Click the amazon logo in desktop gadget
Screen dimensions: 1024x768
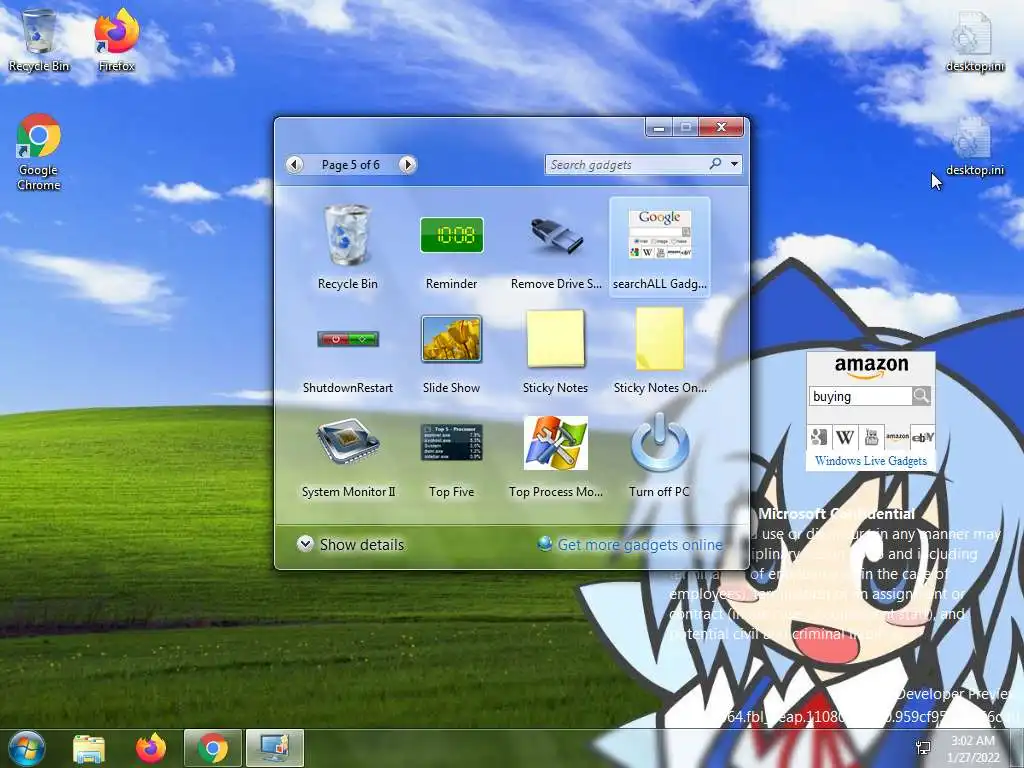click(x=871, y=366)
